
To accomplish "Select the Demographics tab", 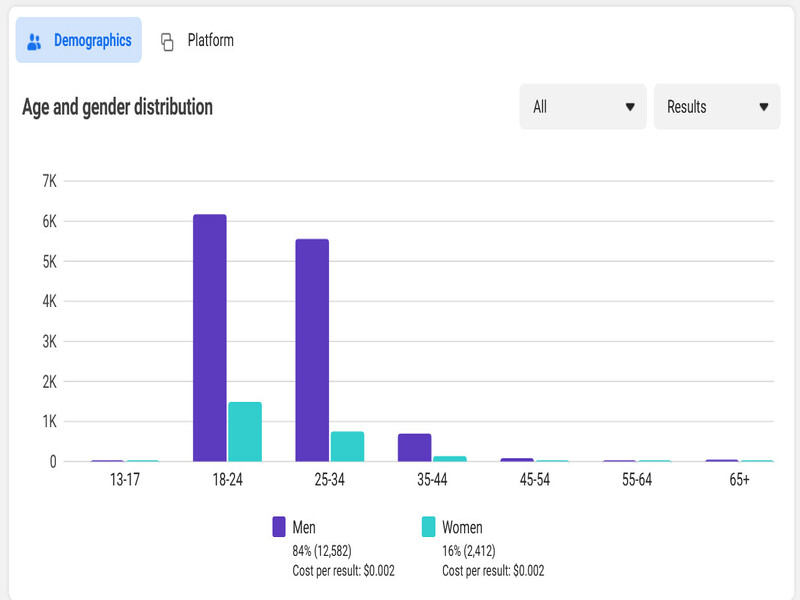I will pyautogui.click(x=92, y=41).
